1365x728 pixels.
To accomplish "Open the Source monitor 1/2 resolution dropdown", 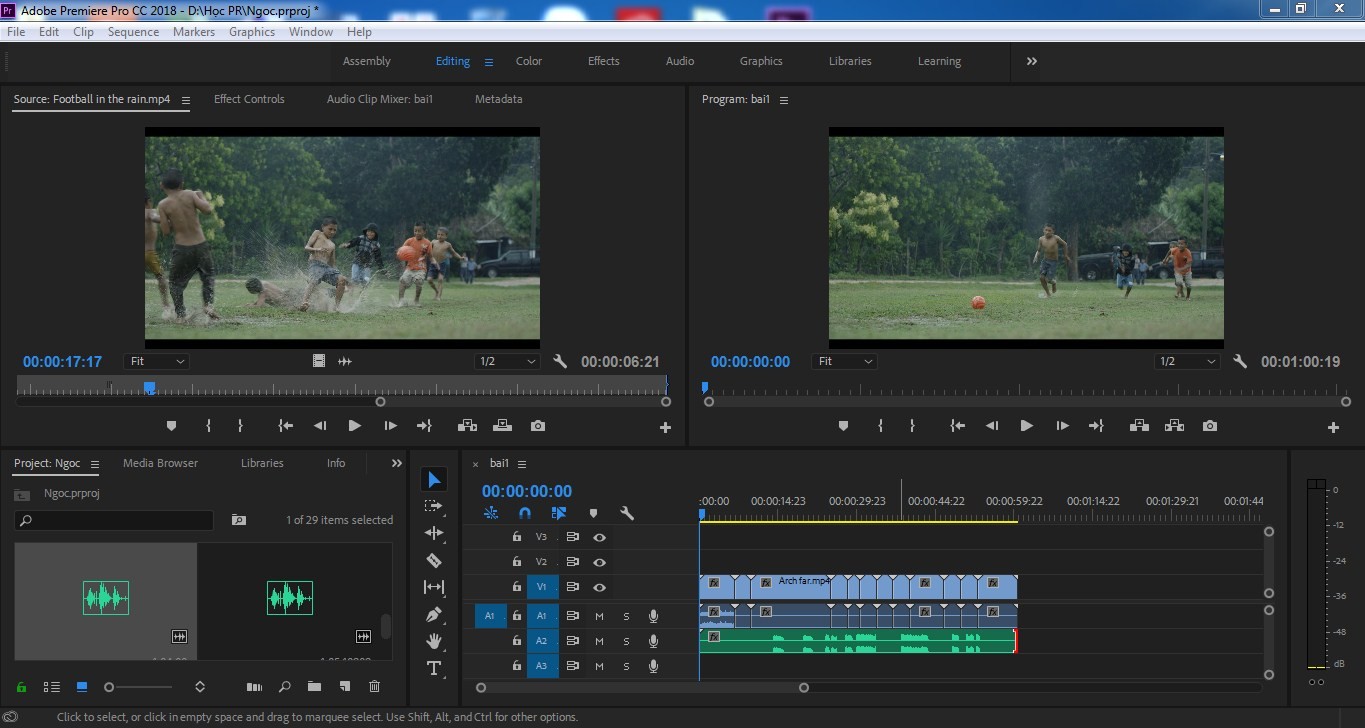I will 507,361.
